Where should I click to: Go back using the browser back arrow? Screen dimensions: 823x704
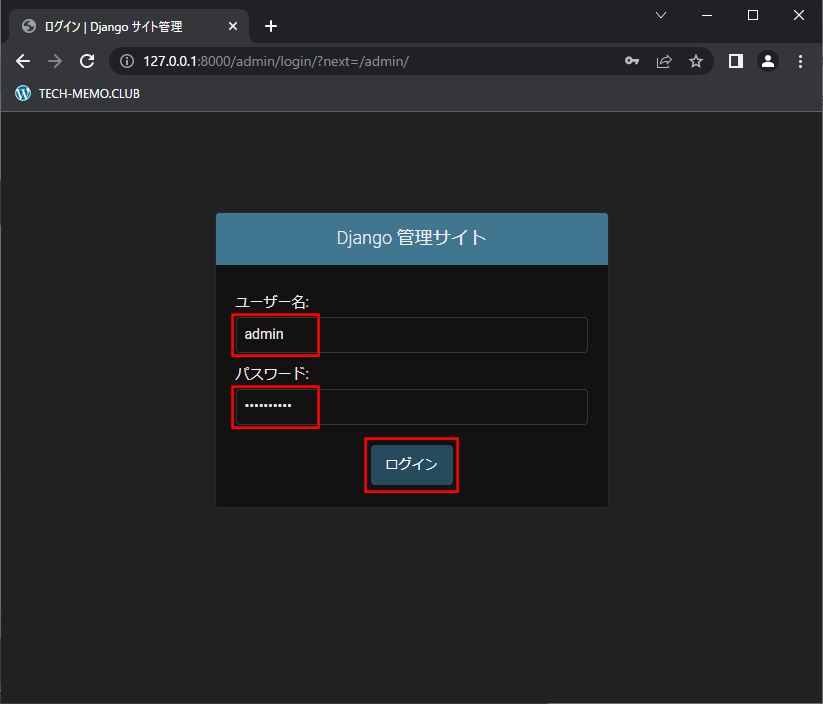[23, 61]
